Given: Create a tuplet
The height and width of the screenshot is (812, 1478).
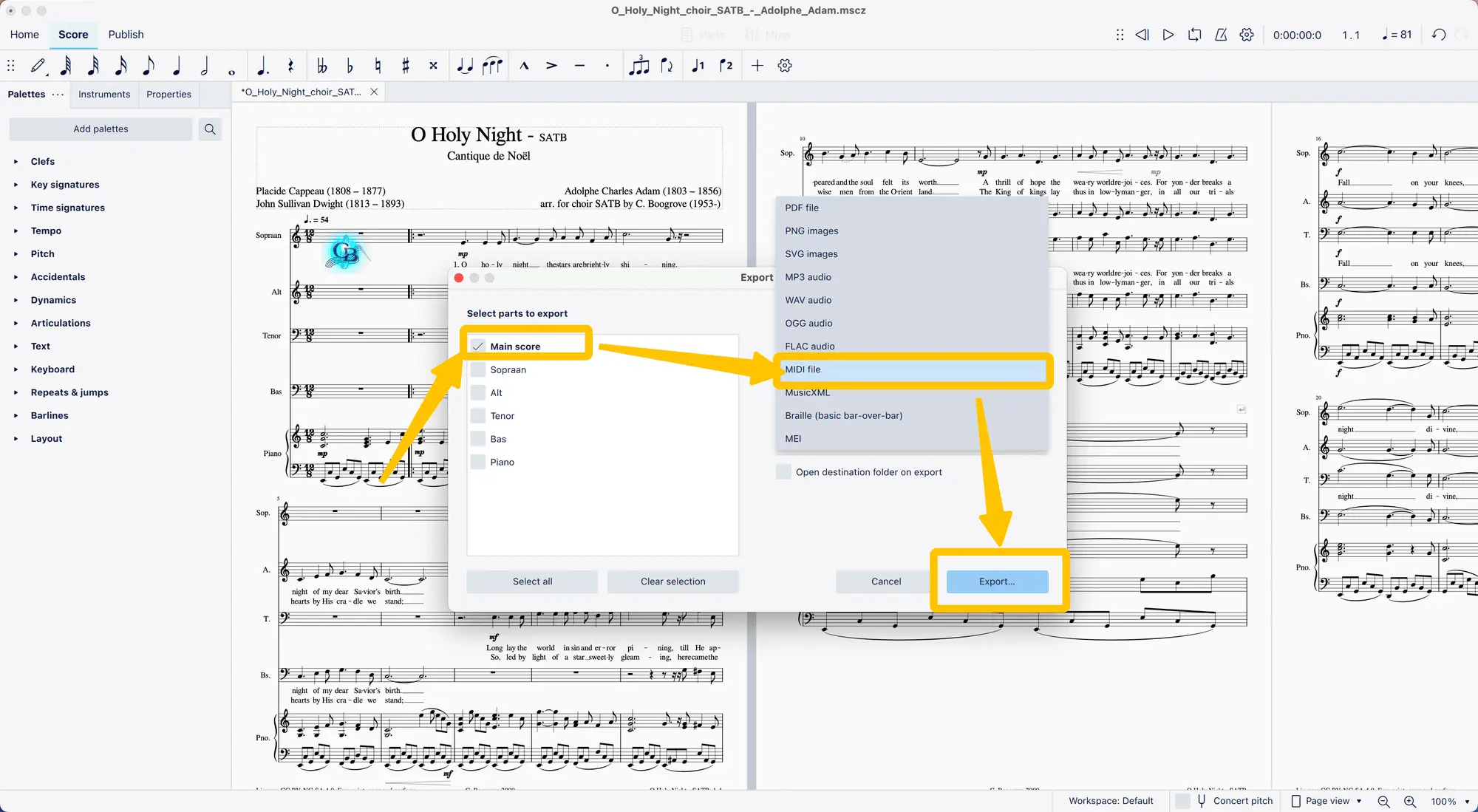Looking at the screenshot, I should click(x=639, y=66).
